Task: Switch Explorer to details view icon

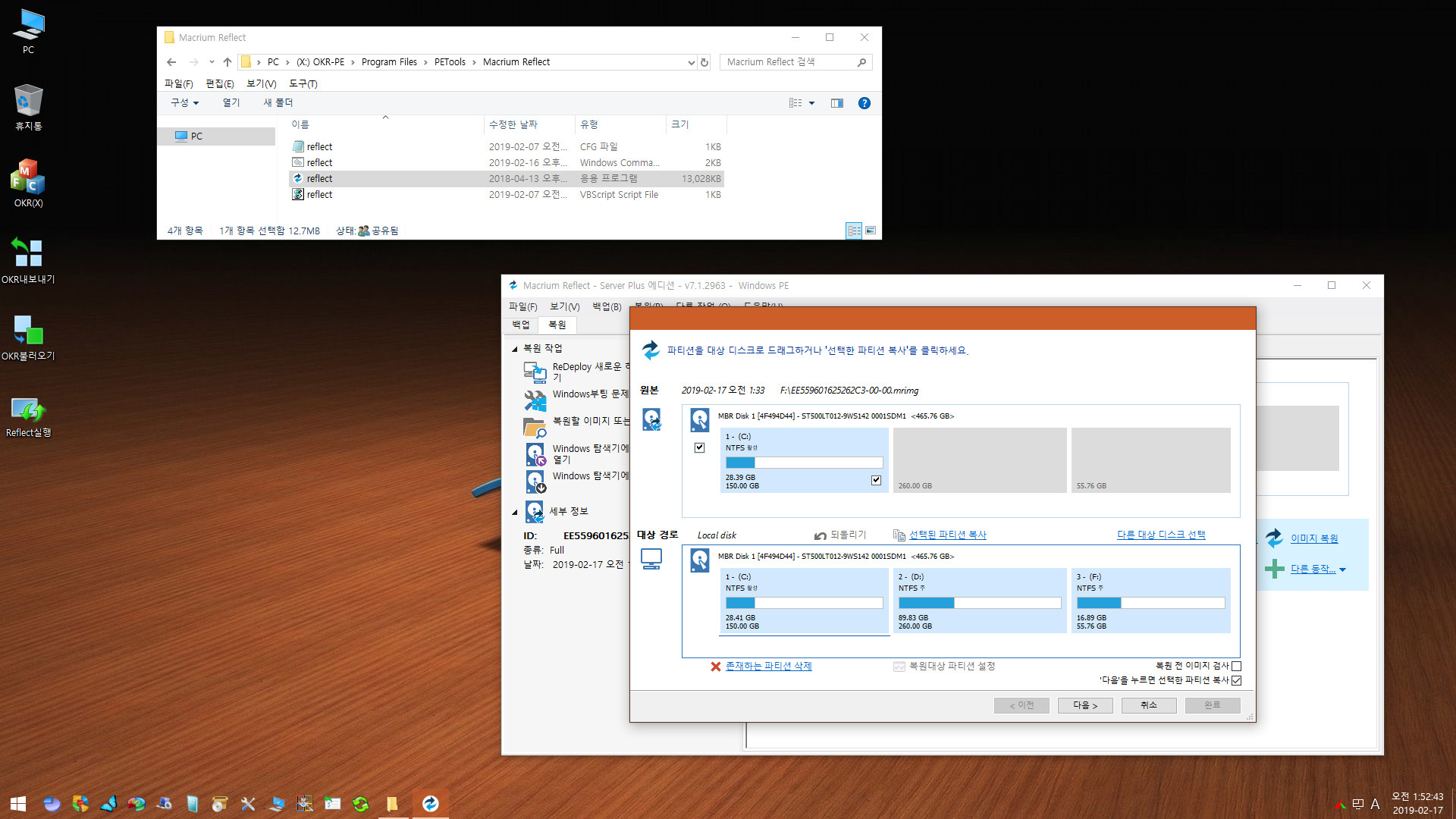Action: [x=854, y=231]
